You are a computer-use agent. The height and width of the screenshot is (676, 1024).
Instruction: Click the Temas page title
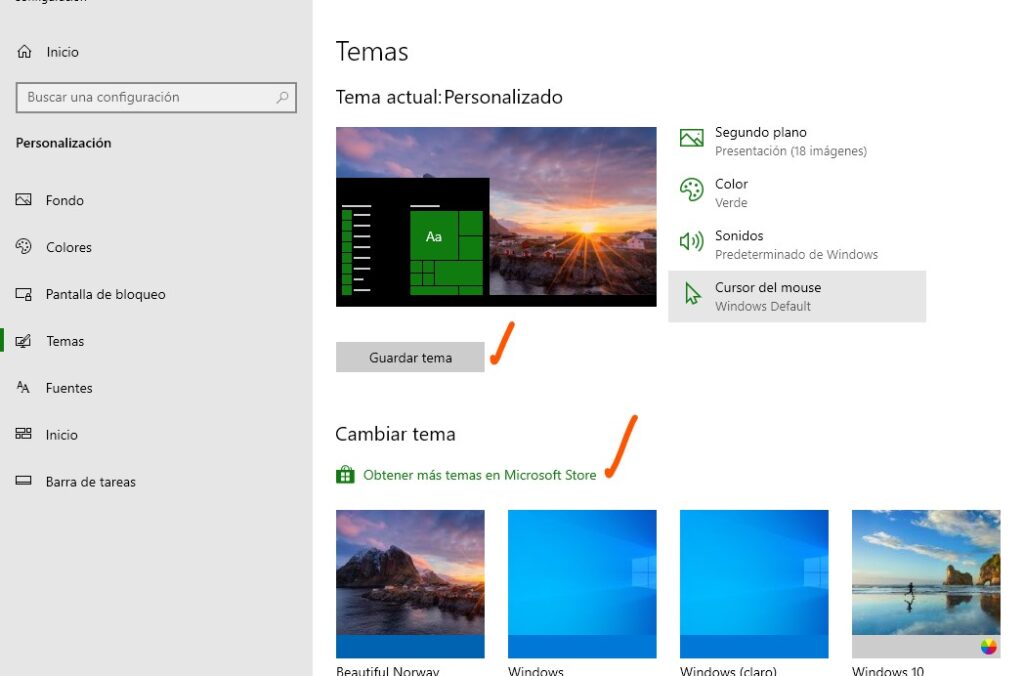coord(372,52)
